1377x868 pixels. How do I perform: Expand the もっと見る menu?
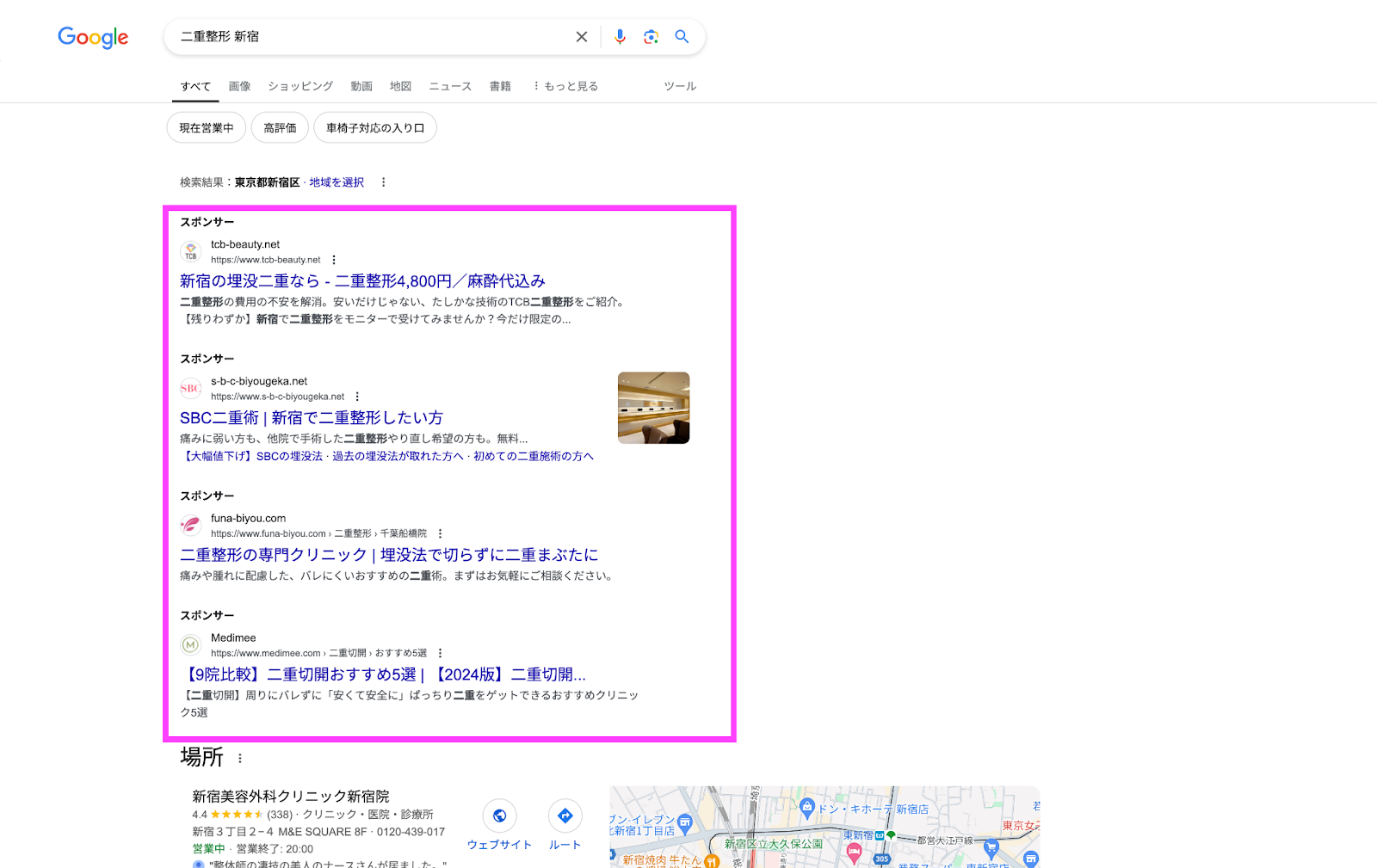565,86
